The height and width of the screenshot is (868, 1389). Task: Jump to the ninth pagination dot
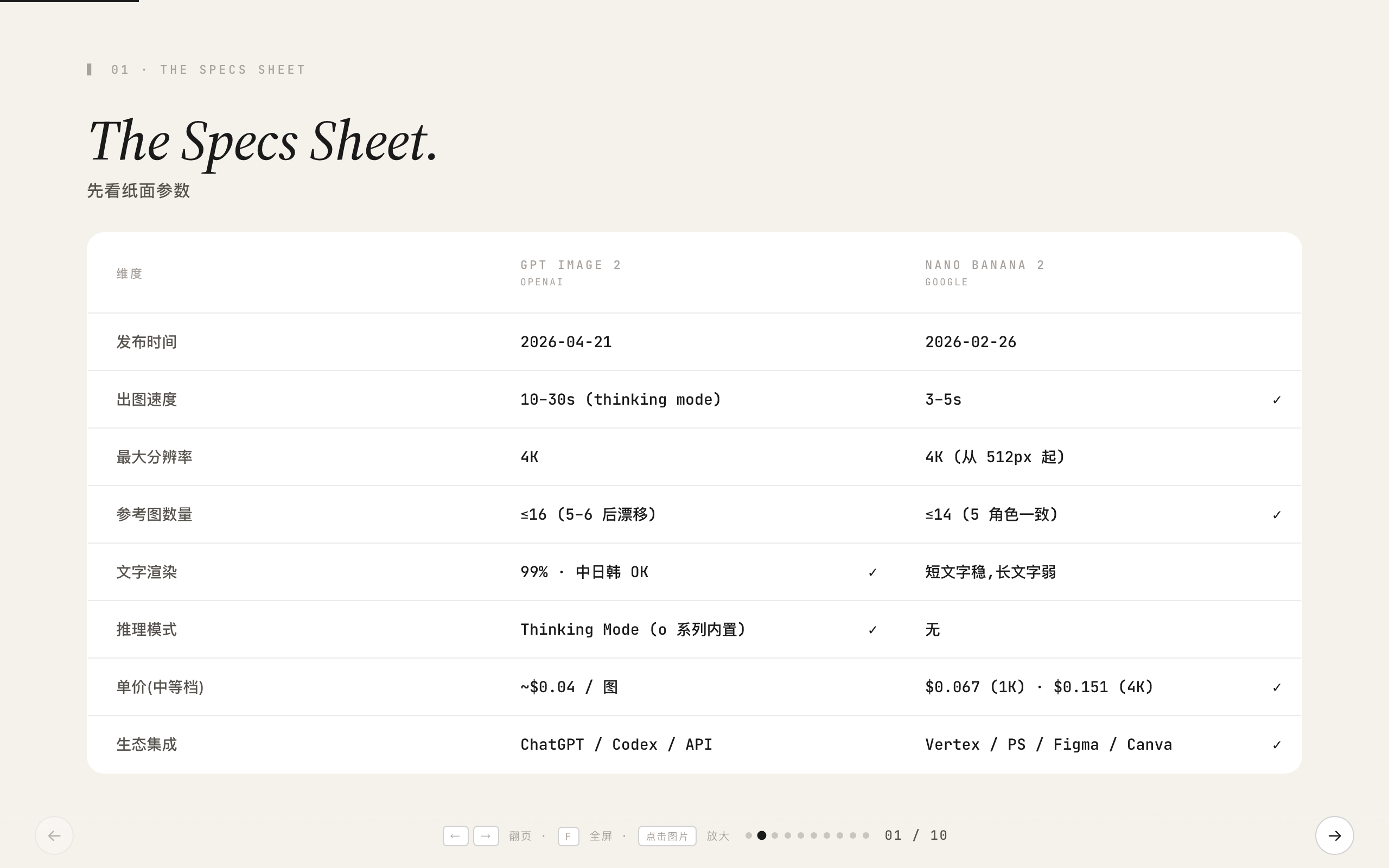pyautogui.click(x=853, y=835)
